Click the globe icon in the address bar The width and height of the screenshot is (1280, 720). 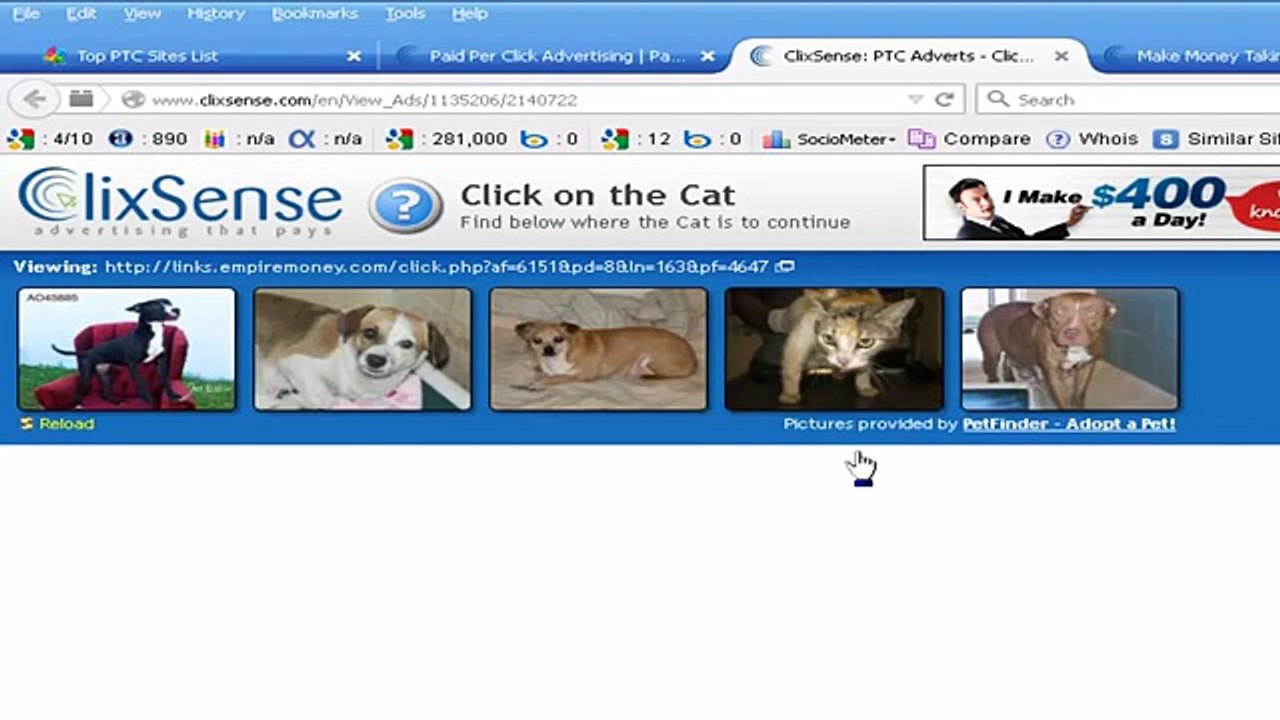pyautogui.click(x=133, y=100)
